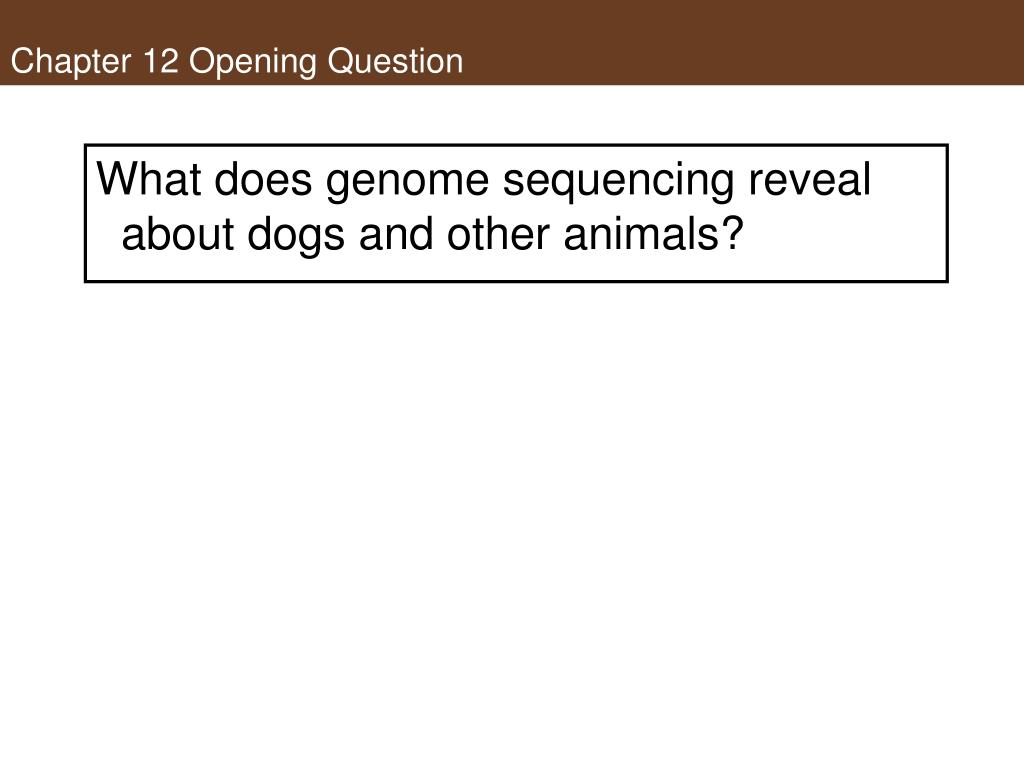Click the word 'dogs' in the question
Image resolution: width=1024 pixels, height=768 pixels.
tap(296, 236)
